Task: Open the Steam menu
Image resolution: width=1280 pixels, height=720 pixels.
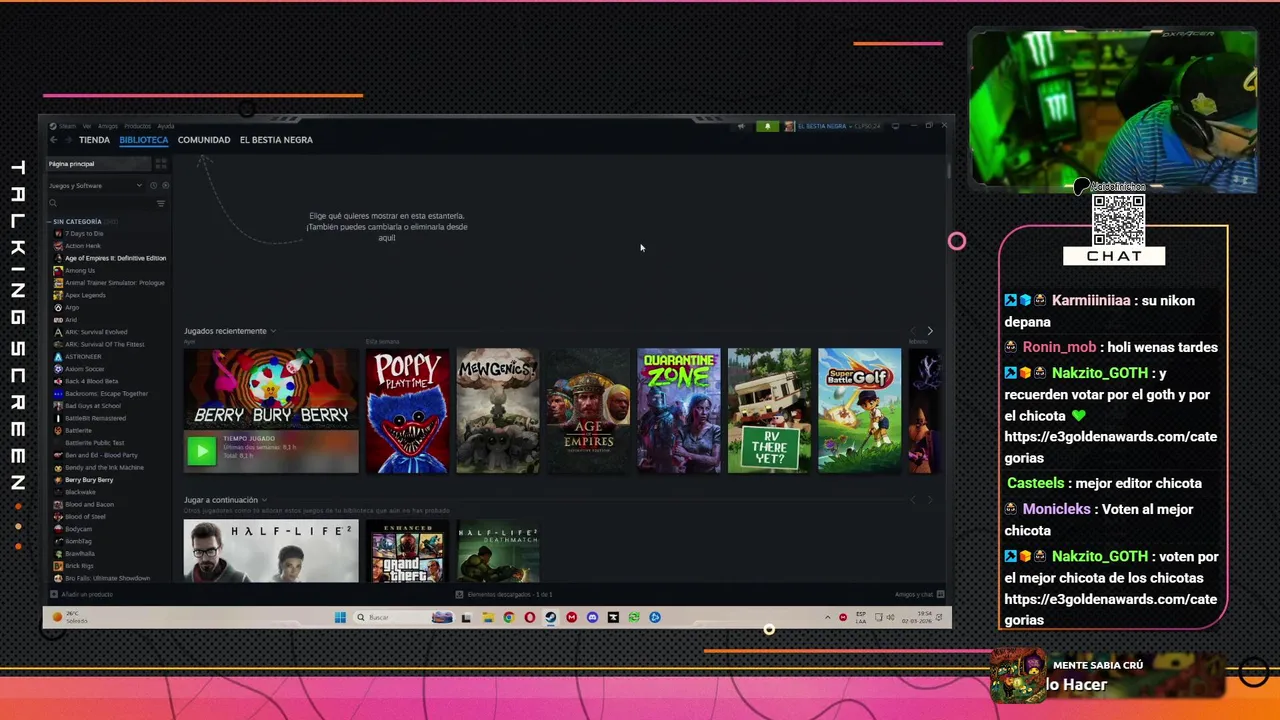Action: (67, 126)
